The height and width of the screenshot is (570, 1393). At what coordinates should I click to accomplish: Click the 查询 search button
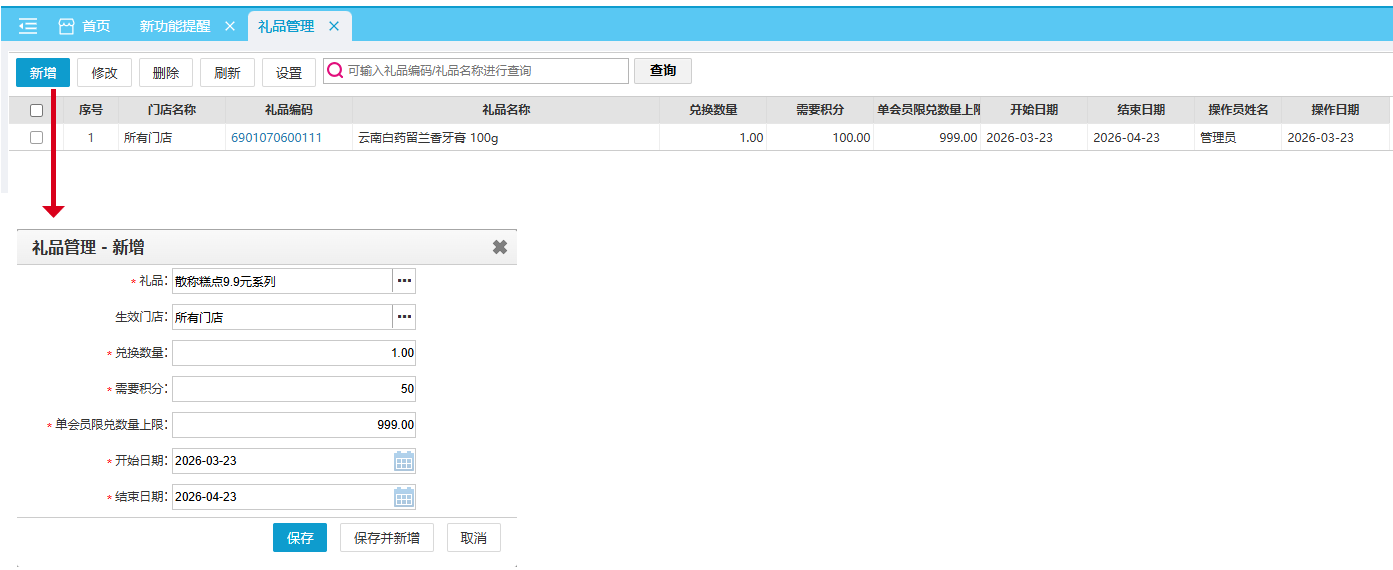point(663,71)
